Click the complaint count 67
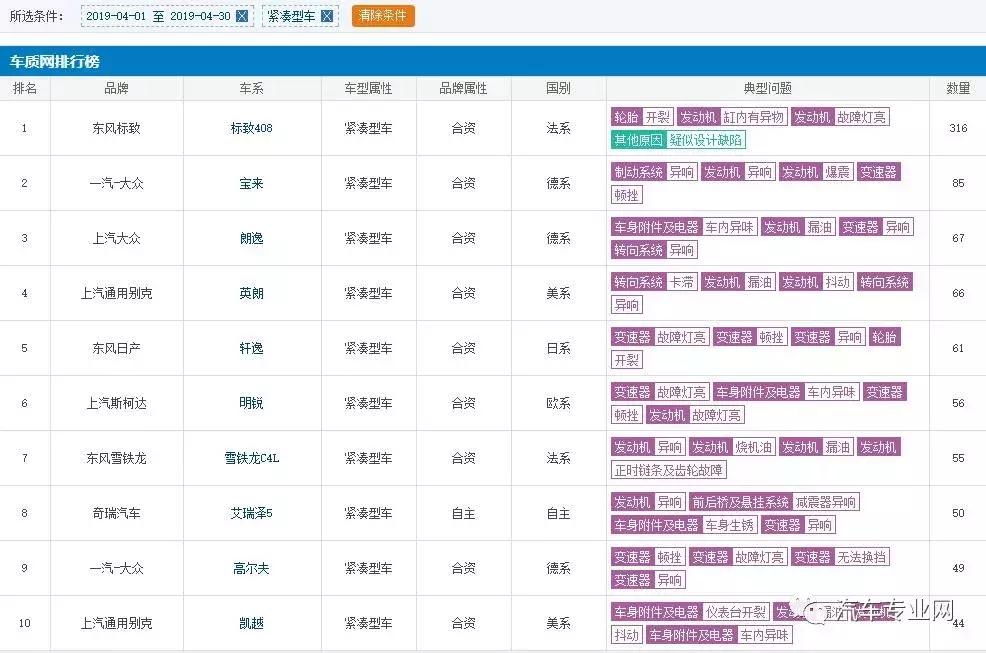 tap(958, 238)
